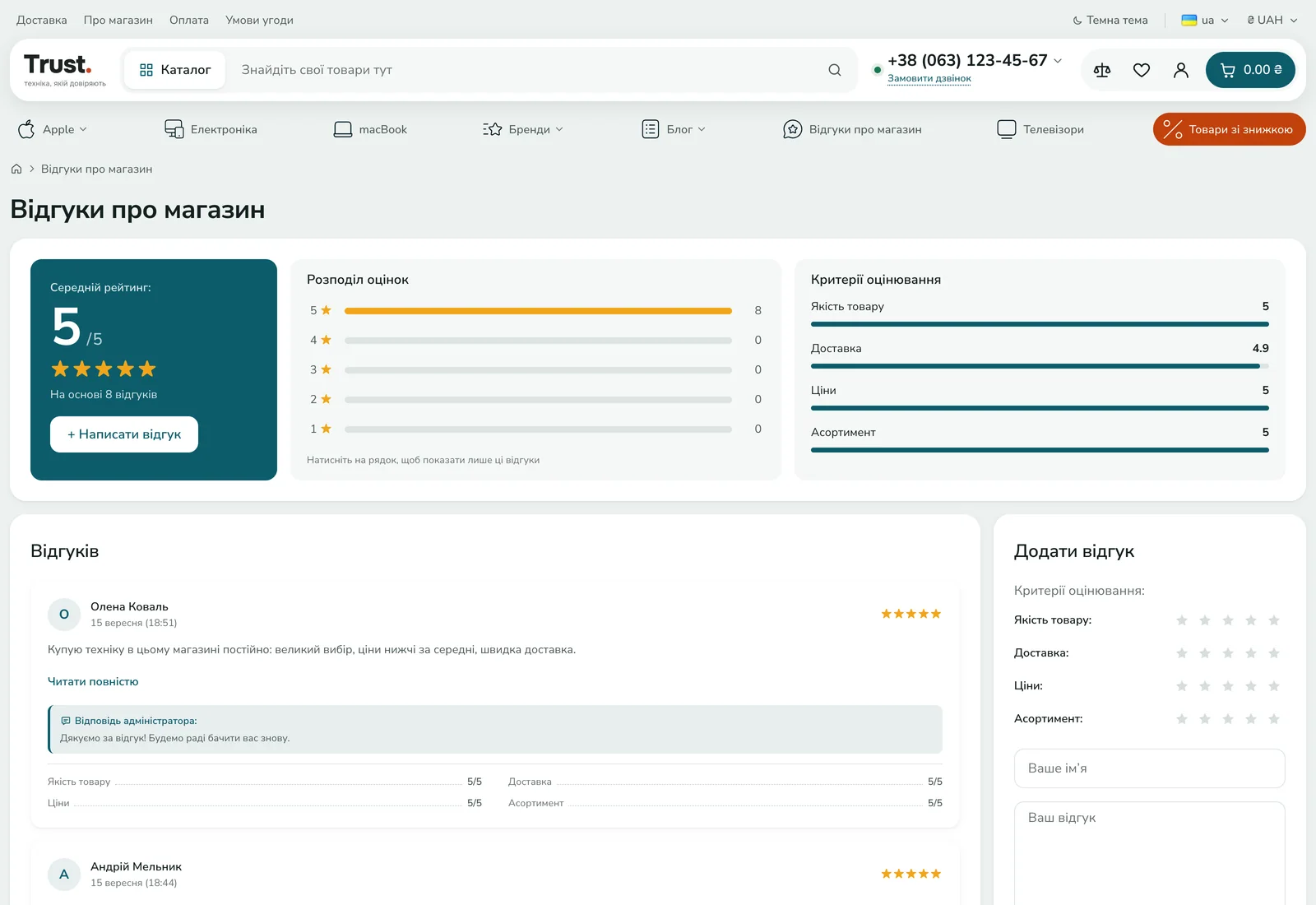Toggle the Темна тема switch
This screenshot has height=905, width=1316.
(x=1110, y=20)
